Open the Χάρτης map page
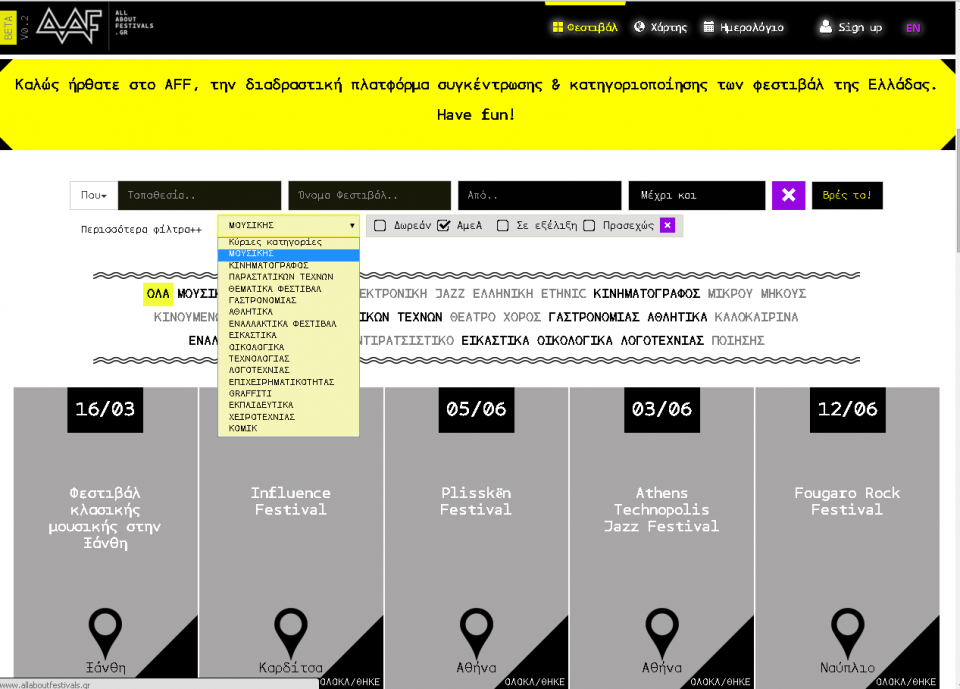The width and height of the screenshot is (960, 689). point(660,27)
